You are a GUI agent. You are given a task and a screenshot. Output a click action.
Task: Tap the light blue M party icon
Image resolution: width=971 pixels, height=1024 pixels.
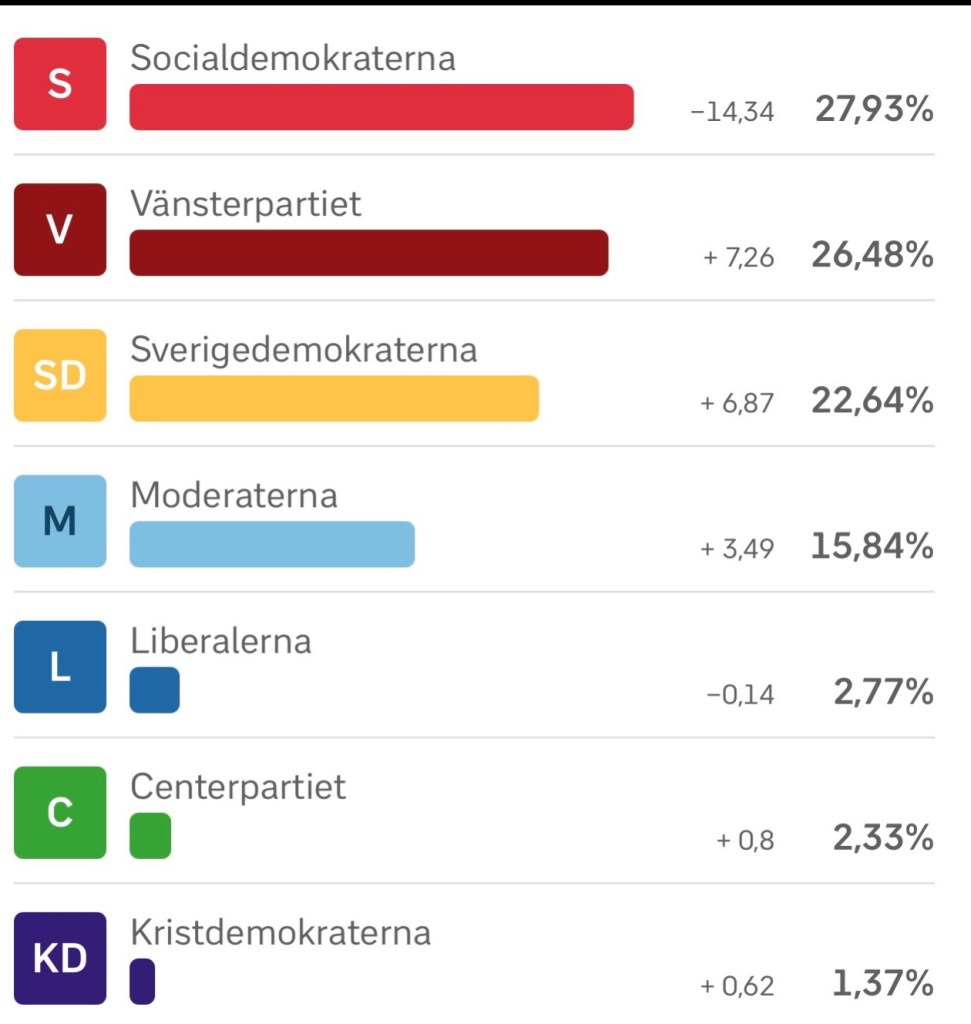tap(60, 521)
